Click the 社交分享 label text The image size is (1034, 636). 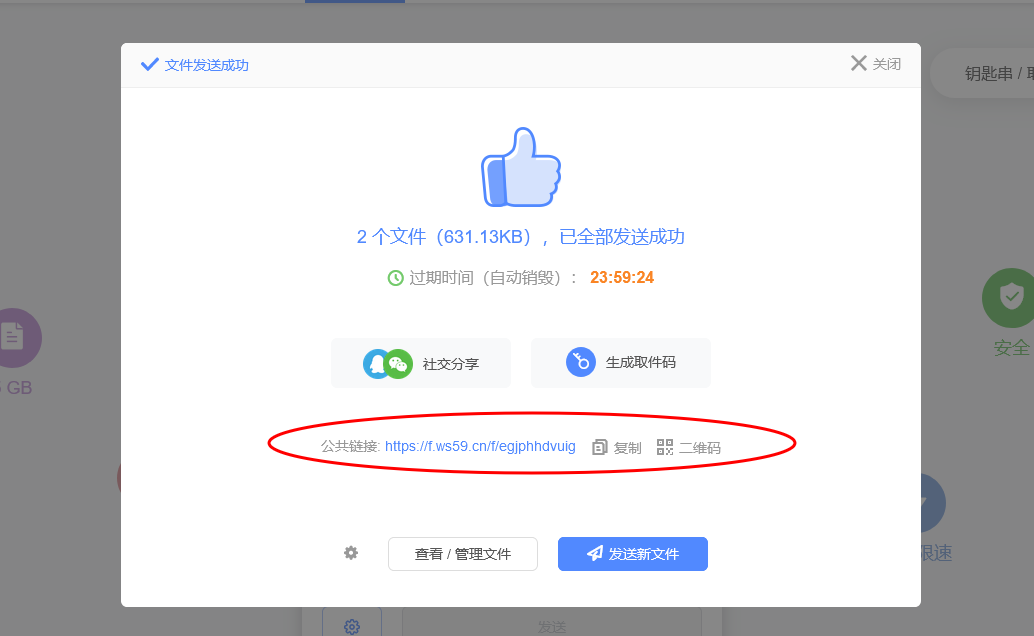(450, 364)
